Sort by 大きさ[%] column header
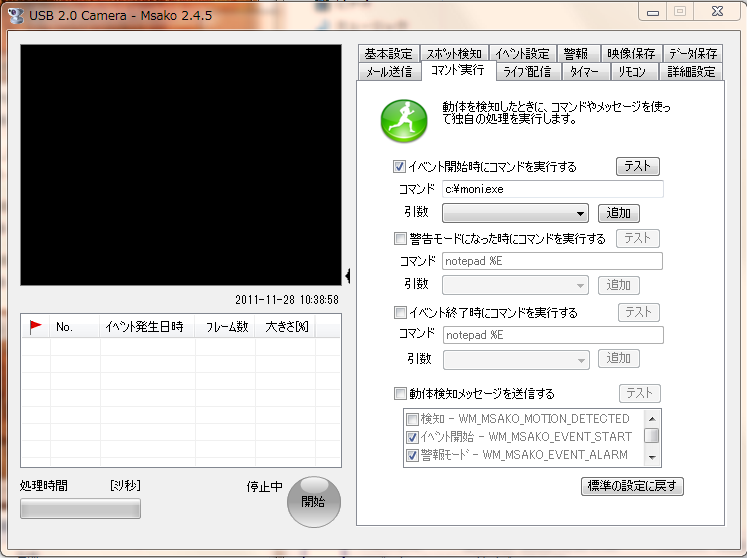The image size is (747, 558). 285,327
